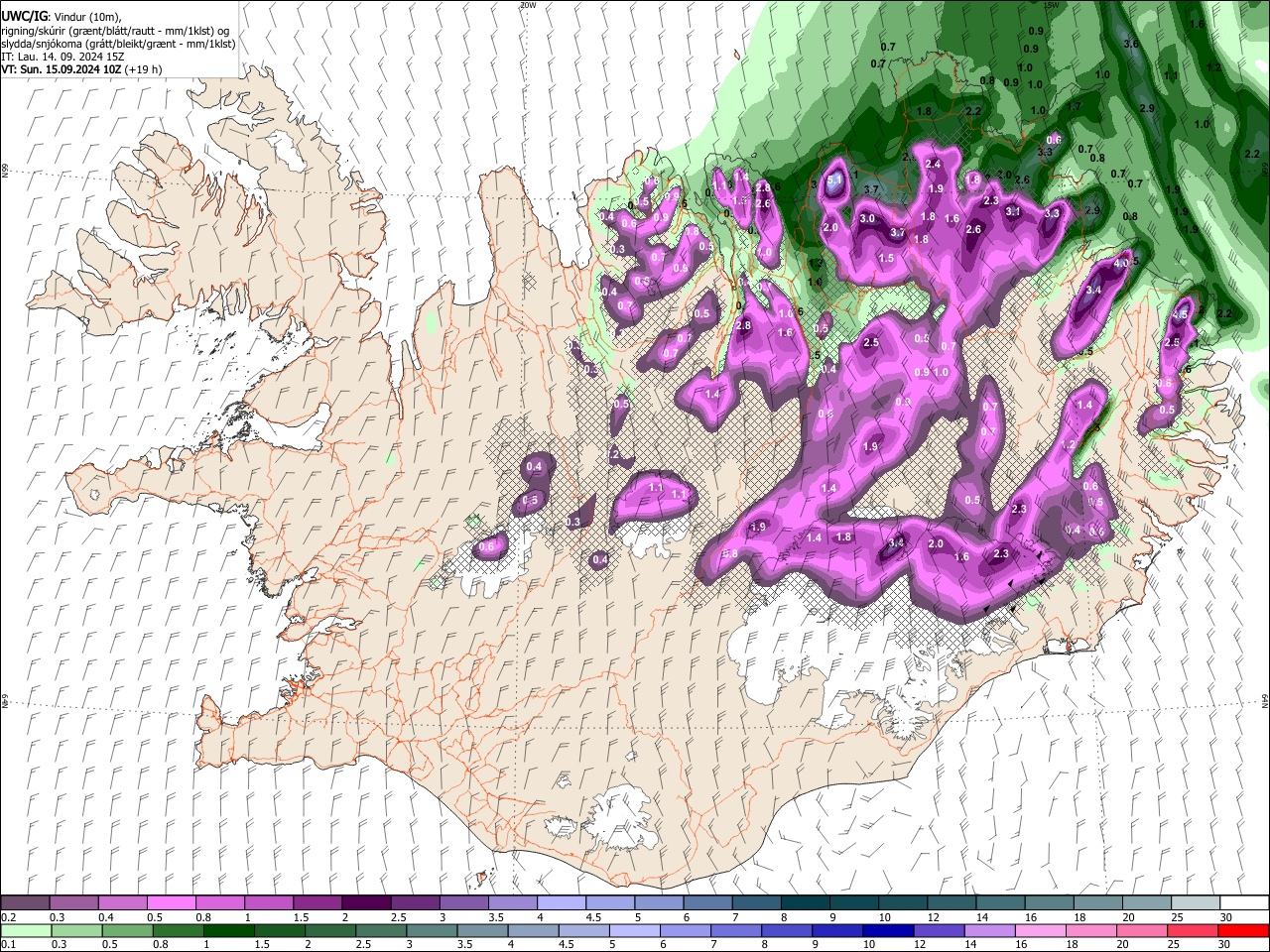1270x952 pixels.
Task: Pick dark teal swatch between 9 and 10, upper scale
Action: 854,902
